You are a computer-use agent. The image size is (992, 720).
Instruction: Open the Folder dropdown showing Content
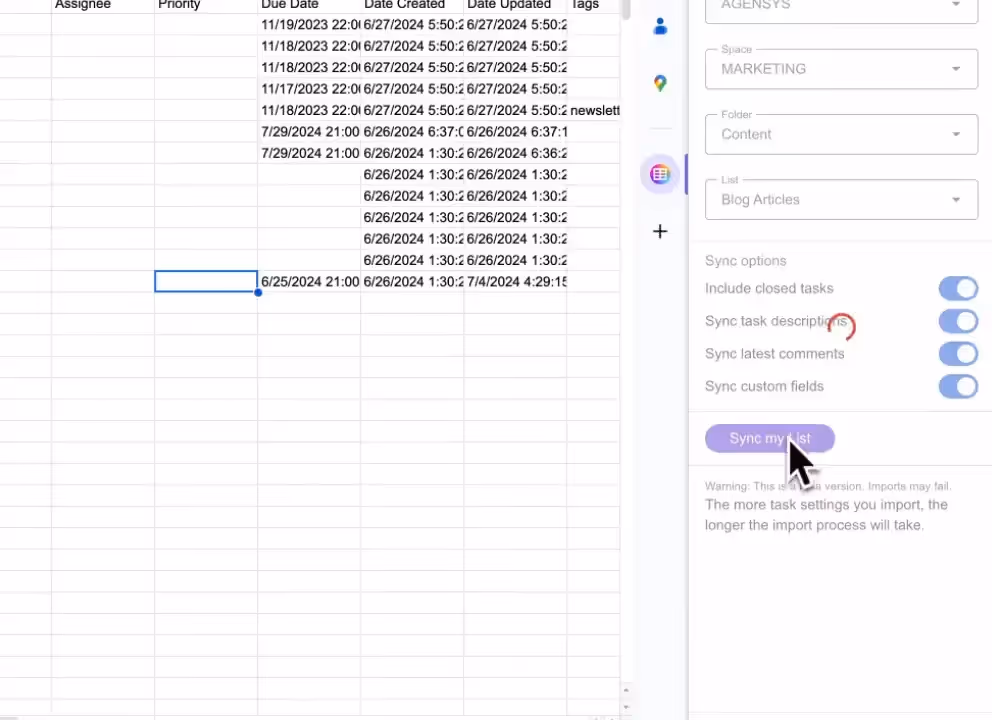pos(841,134)
